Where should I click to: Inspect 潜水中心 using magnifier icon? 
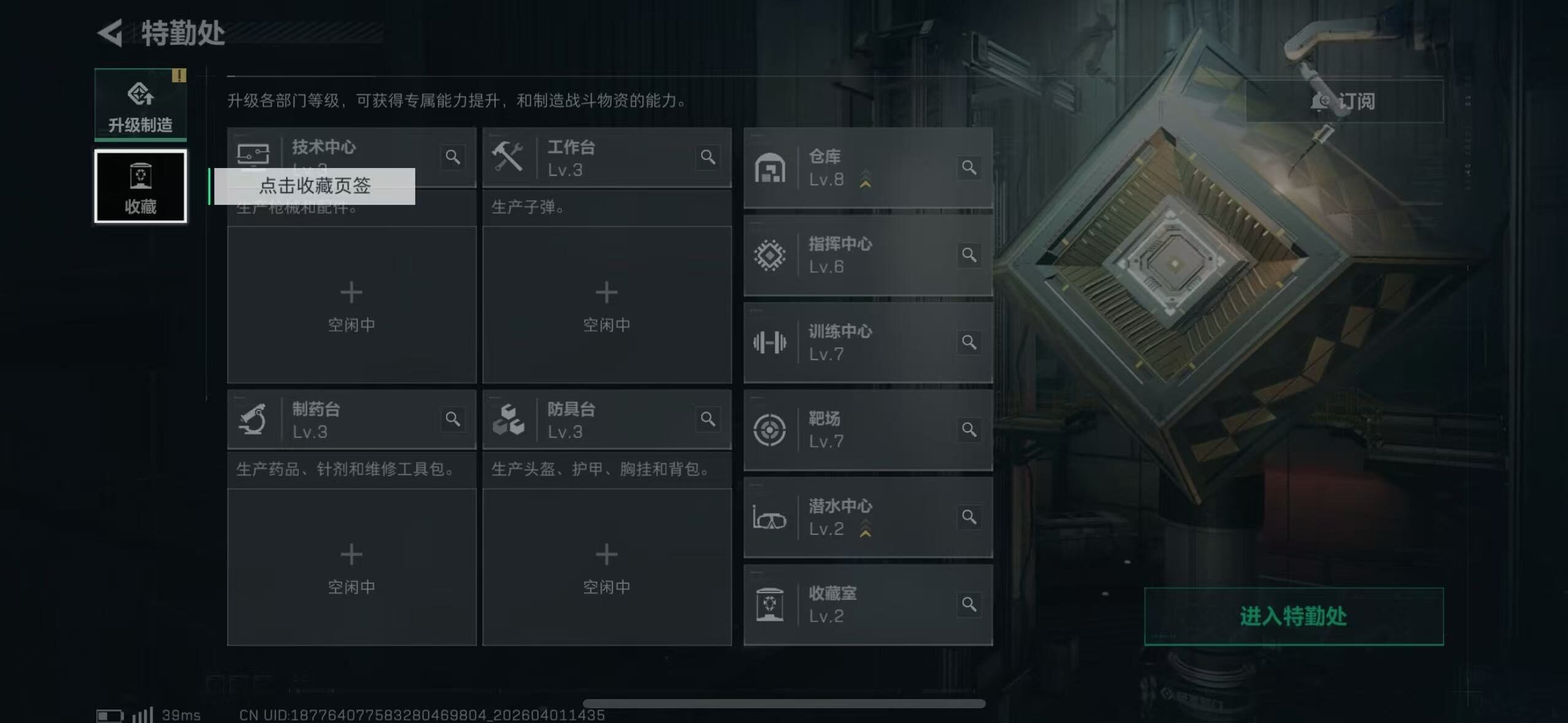969,517
